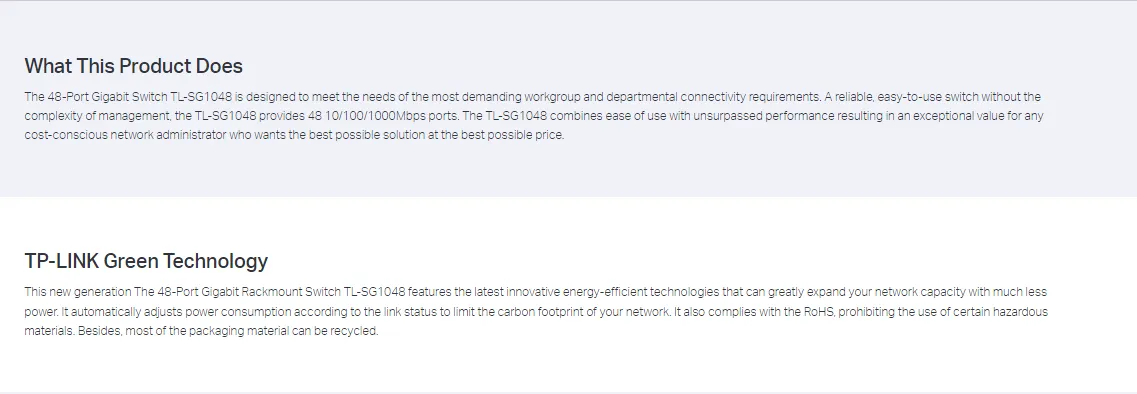Click the "TP-LINK Green Technology" heading
The image size is (1137, 394).
pos(146,260)
